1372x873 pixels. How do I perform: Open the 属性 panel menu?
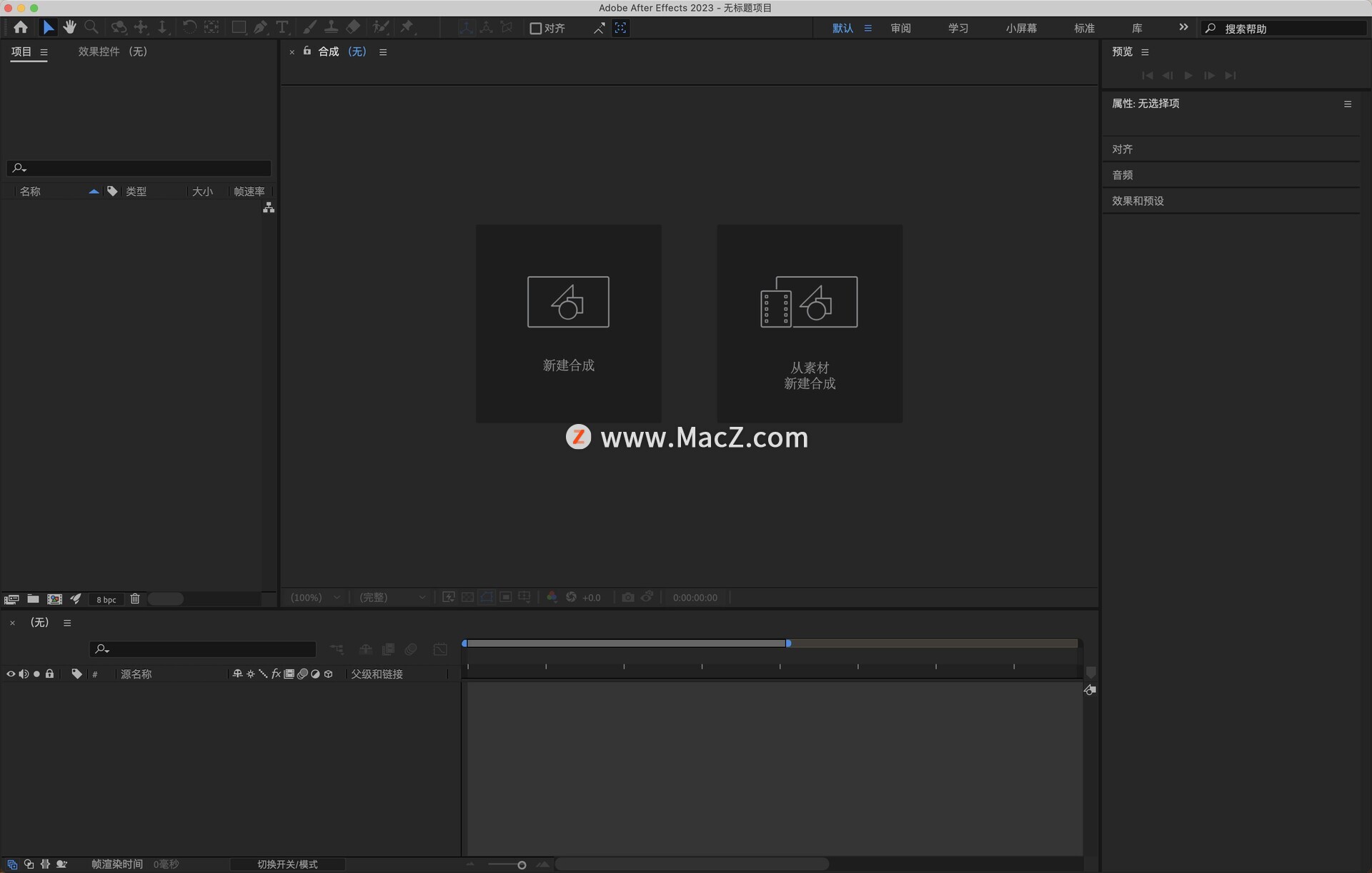(x=1348, y=104)
